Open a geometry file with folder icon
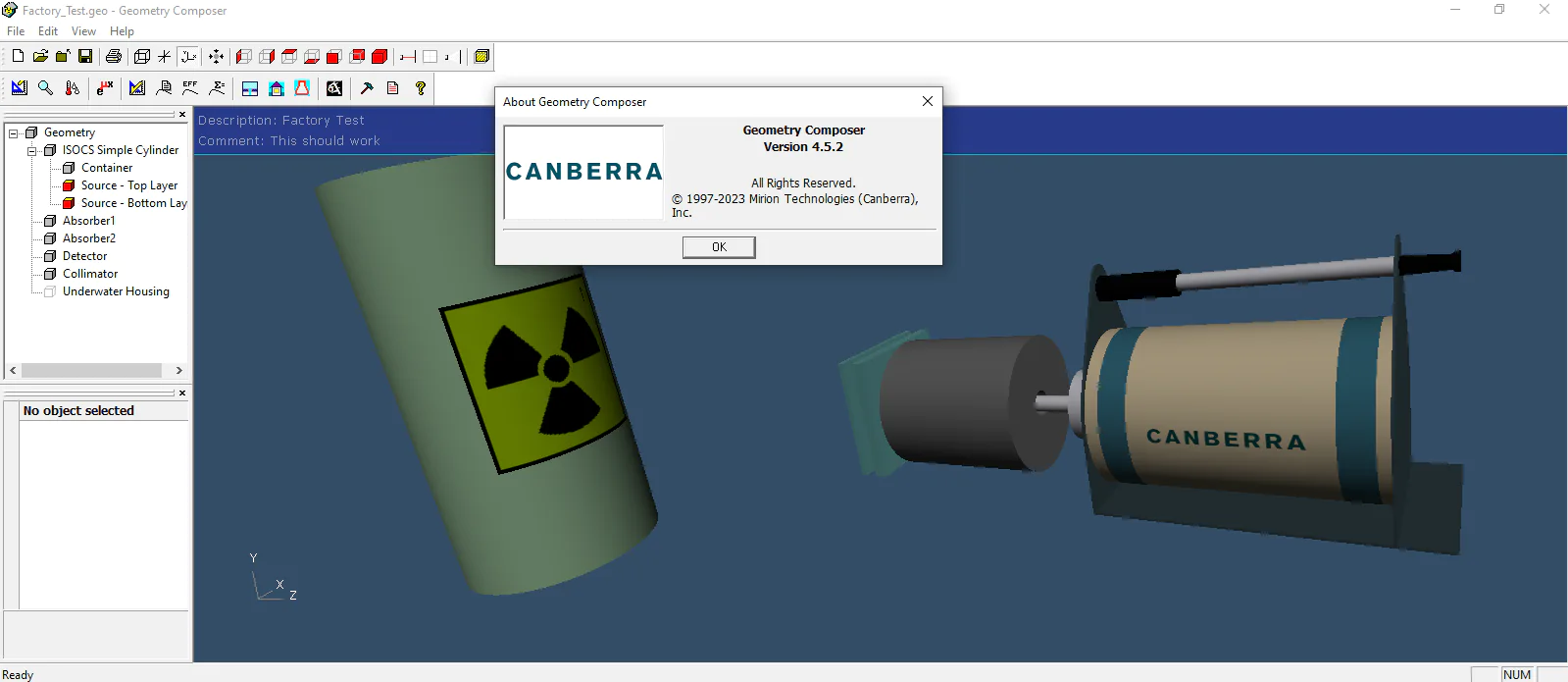The height and width of the screenshot is (682, 1568). [40, 57]
